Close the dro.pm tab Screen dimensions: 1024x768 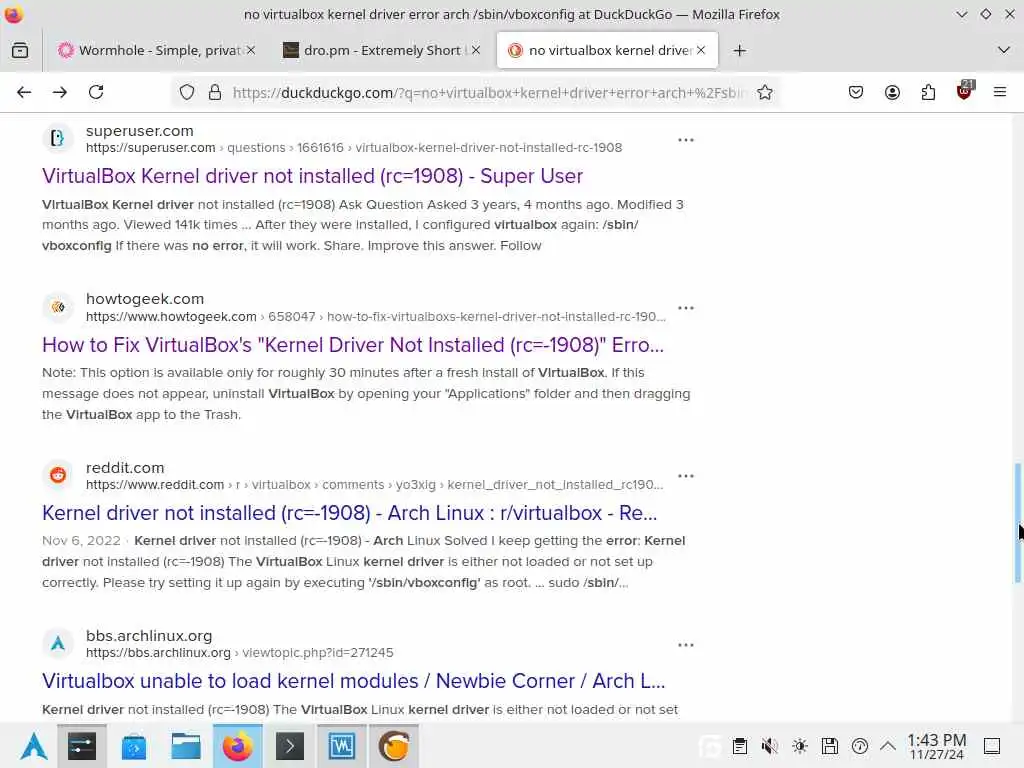pos(475,50)
